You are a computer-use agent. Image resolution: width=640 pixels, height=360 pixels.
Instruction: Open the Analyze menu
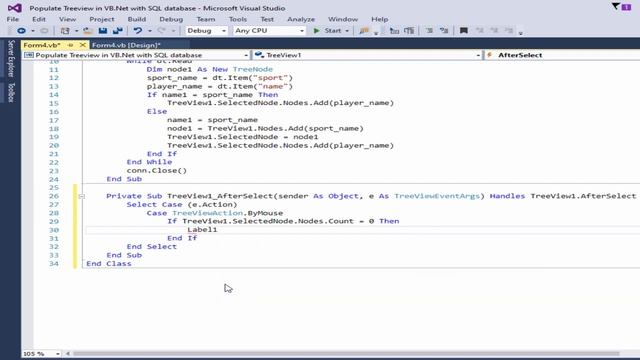[301, 19]
